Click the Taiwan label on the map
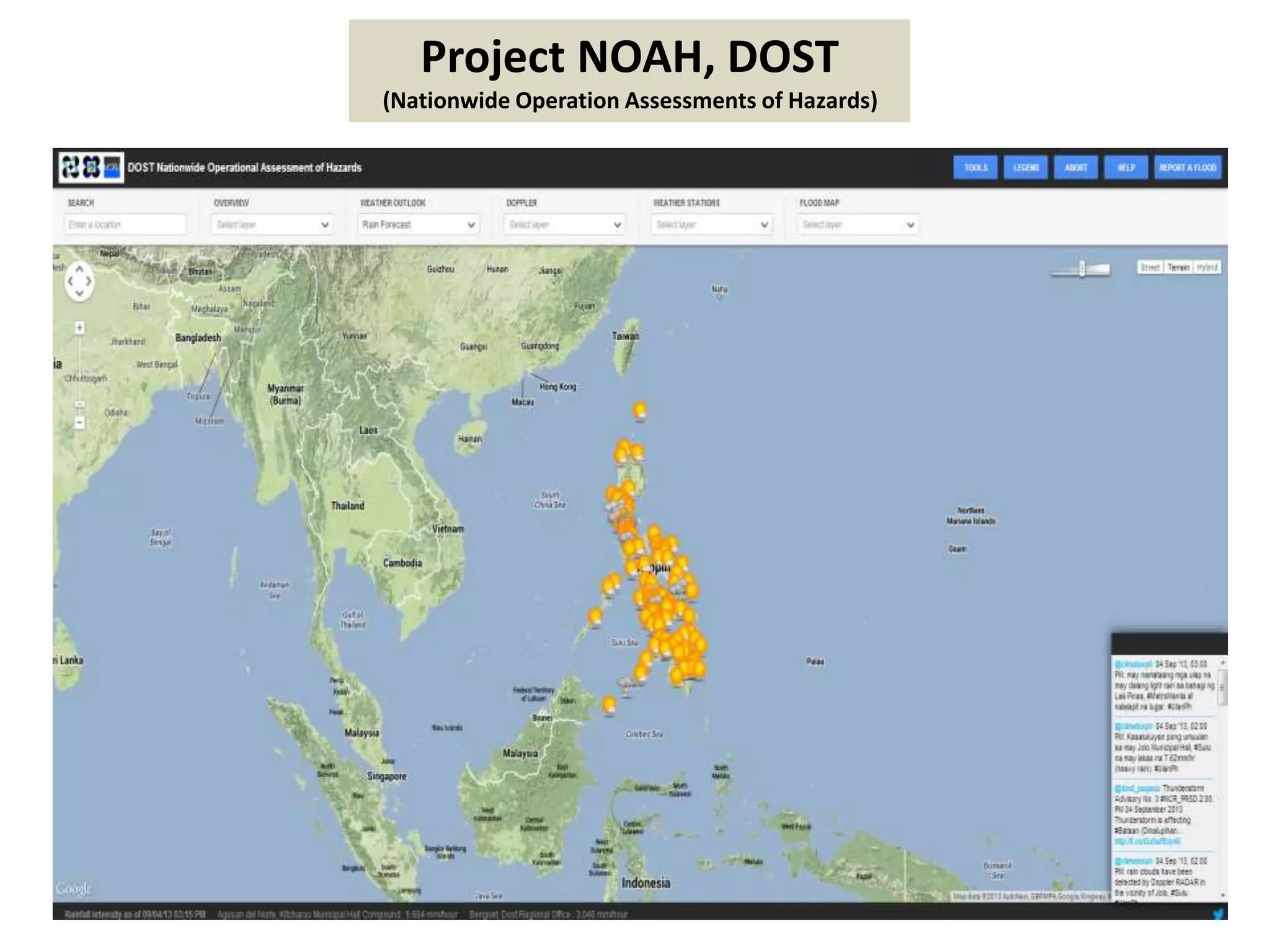1270x952 pixels. [x=626, y=336]
